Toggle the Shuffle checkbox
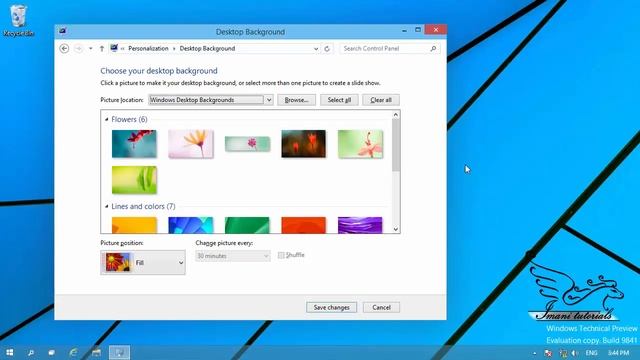Image resolution: width=640 pixels, height=360 pixels. pos(281,255)
